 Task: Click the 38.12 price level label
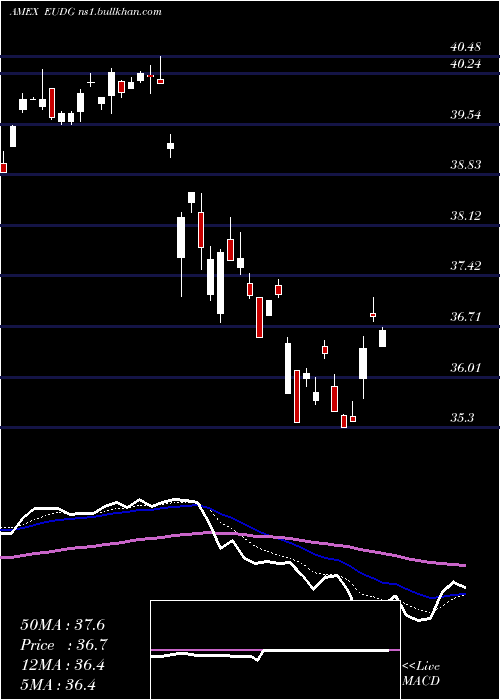[465, 216]
